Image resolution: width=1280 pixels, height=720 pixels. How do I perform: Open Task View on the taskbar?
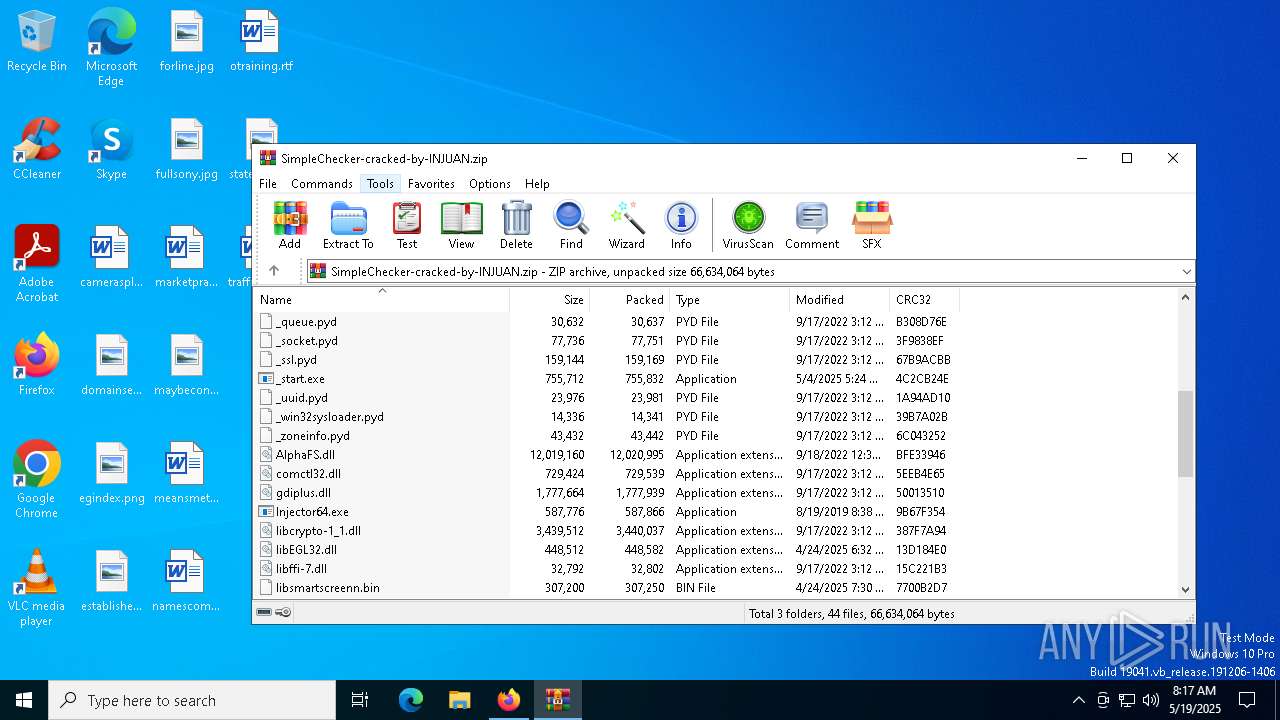click(x=360, y=700)
